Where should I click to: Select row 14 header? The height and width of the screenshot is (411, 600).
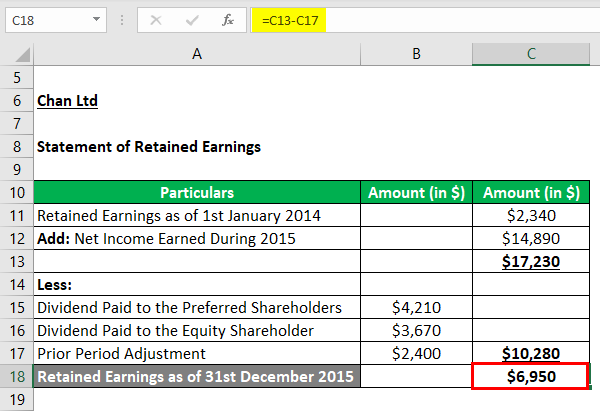(x=16, y=284)
